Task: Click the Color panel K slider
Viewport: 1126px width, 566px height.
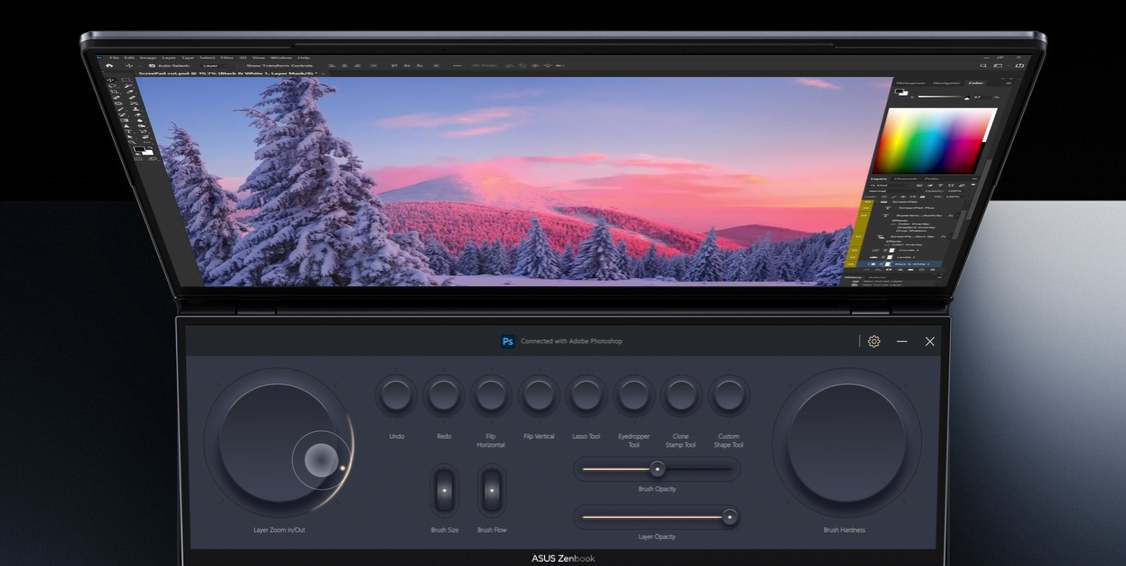Action: click(944, 97)
